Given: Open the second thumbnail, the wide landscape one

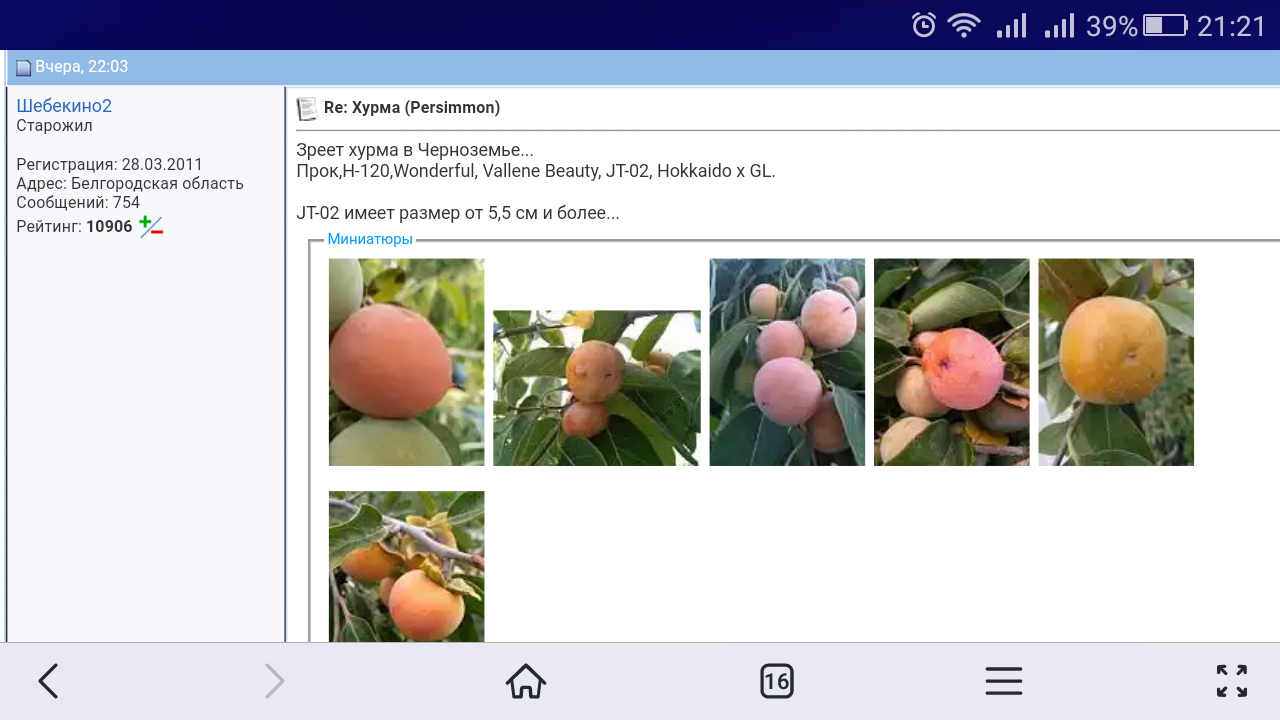Looking at the screenshot, I should (596, 388).
